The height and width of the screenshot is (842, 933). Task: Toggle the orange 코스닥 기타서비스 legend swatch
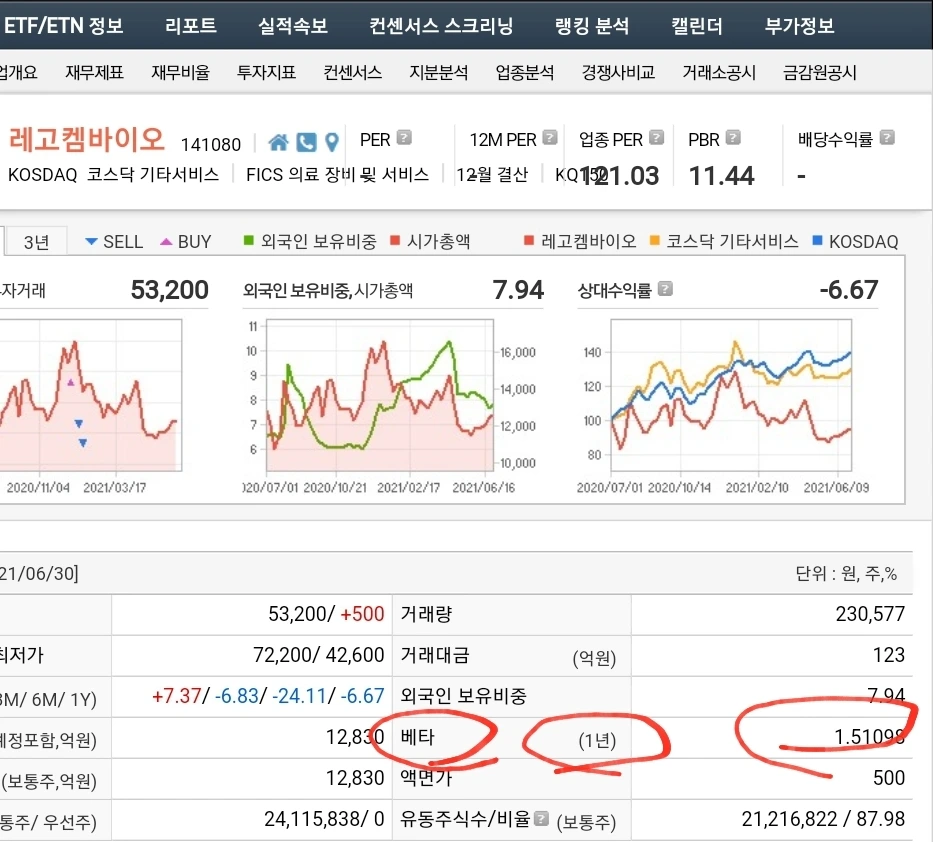[655, 240]
